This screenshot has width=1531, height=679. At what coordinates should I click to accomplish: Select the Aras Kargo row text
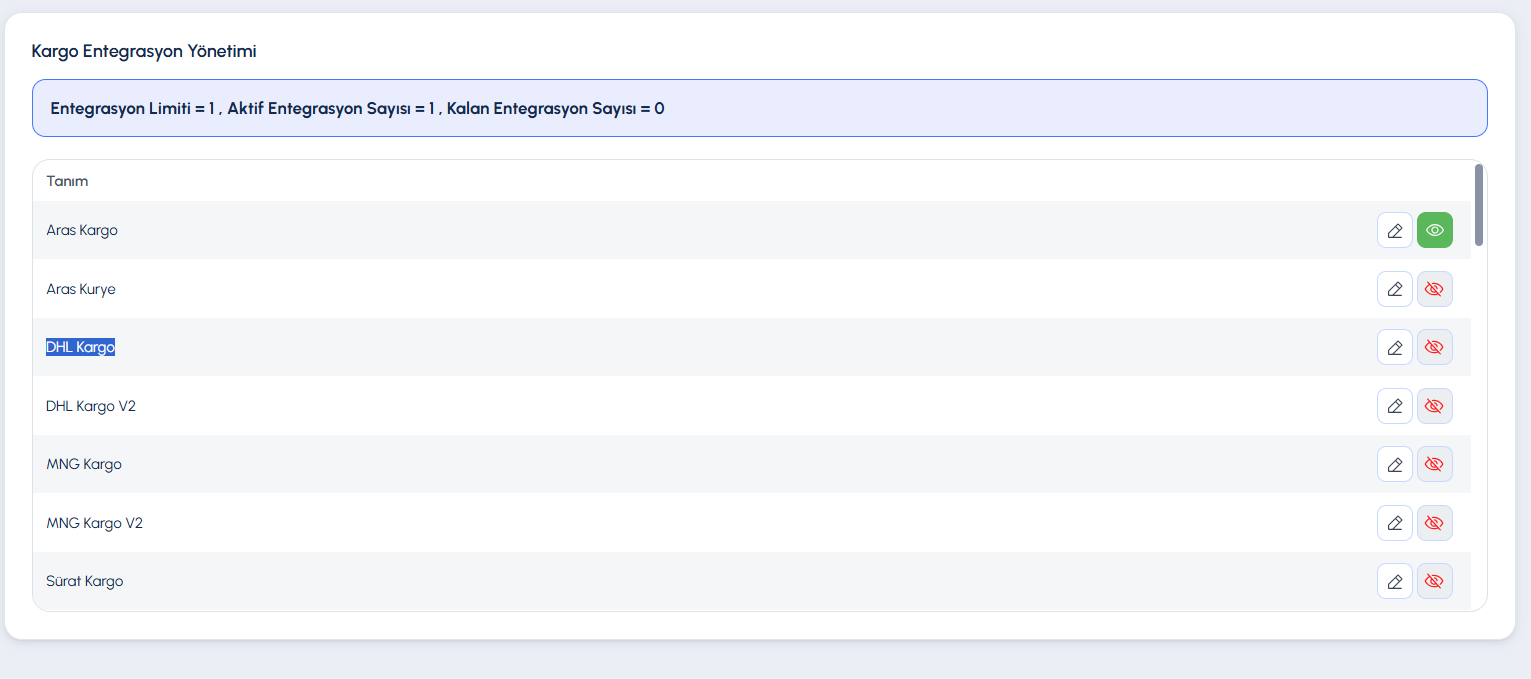pos(82,230)
